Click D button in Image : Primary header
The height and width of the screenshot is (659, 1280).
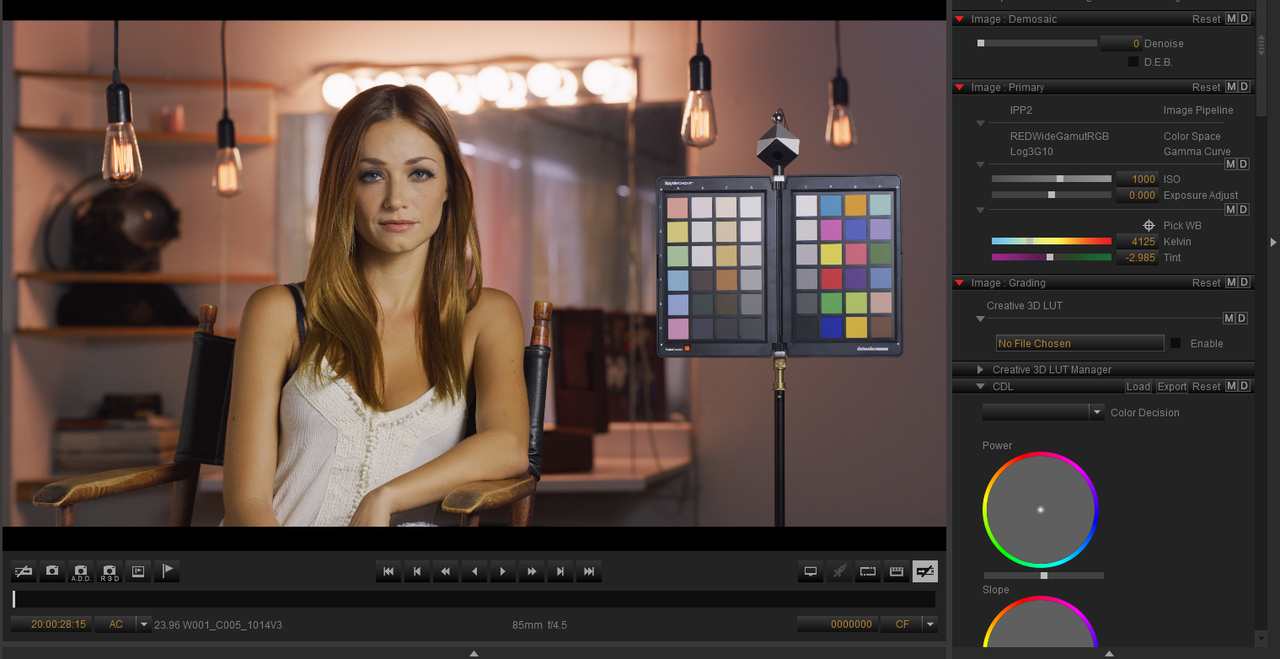tap(1244, 87)
